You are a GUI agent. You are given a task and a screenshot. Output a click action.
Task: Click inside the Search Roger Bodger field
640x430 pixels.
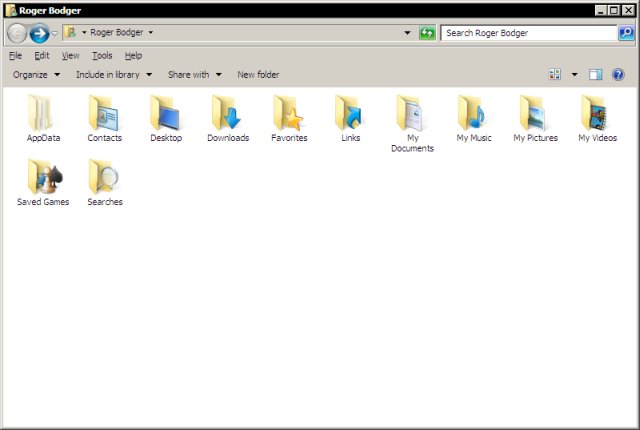click(530, 33)
